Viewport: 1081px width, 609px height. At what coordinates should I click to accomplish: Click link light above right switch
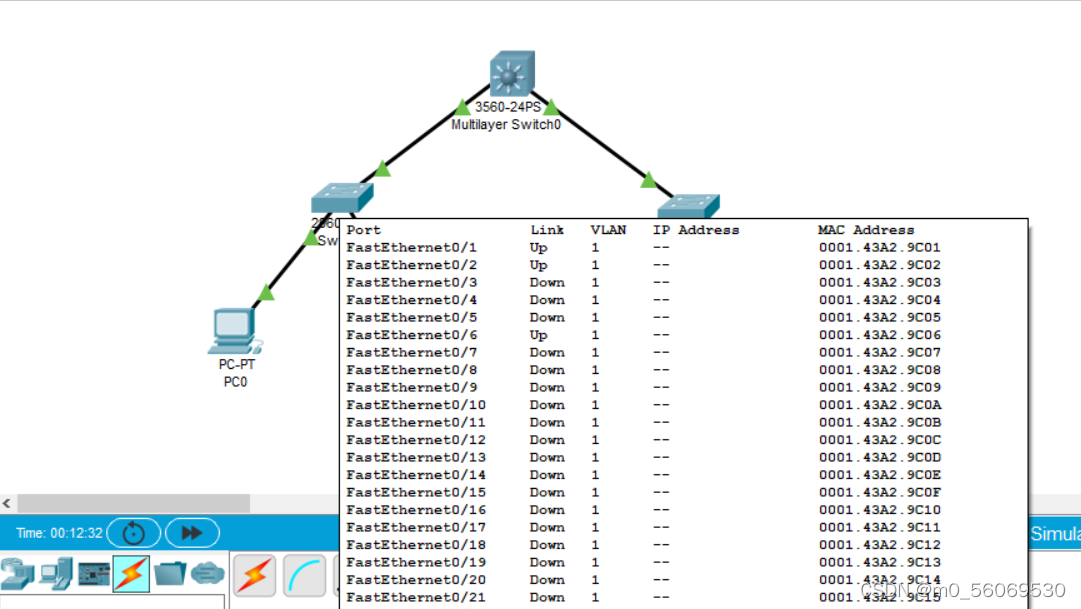(648, 180)
